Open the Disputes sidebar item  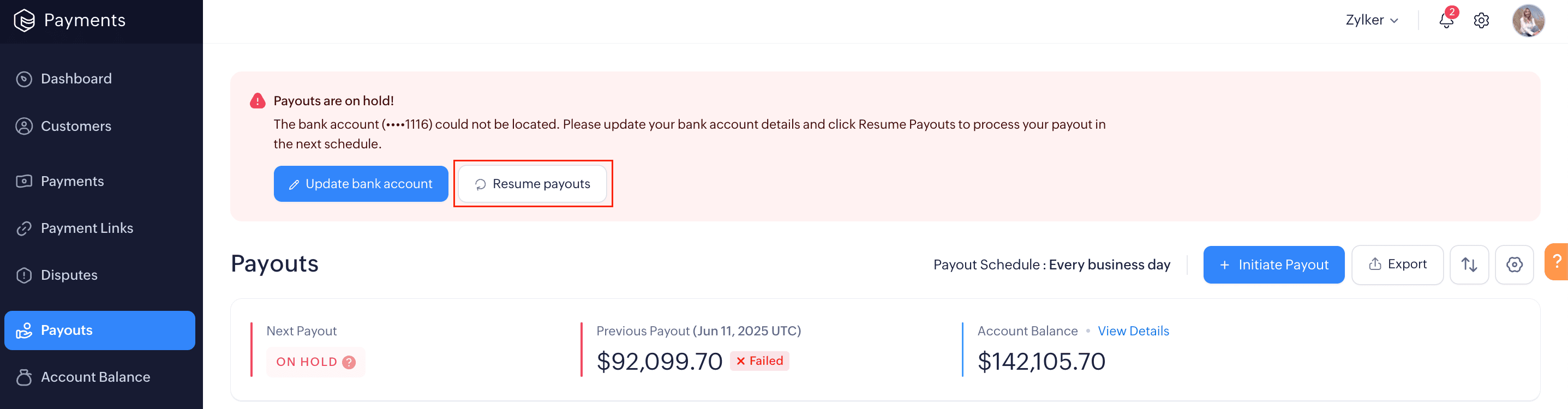tap(69, 275)
